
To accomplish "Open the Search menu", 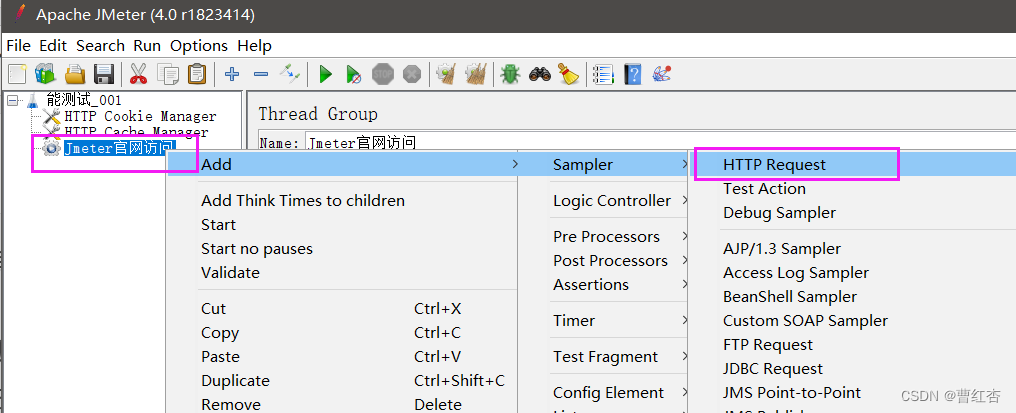I will click(x=100, y=46).
